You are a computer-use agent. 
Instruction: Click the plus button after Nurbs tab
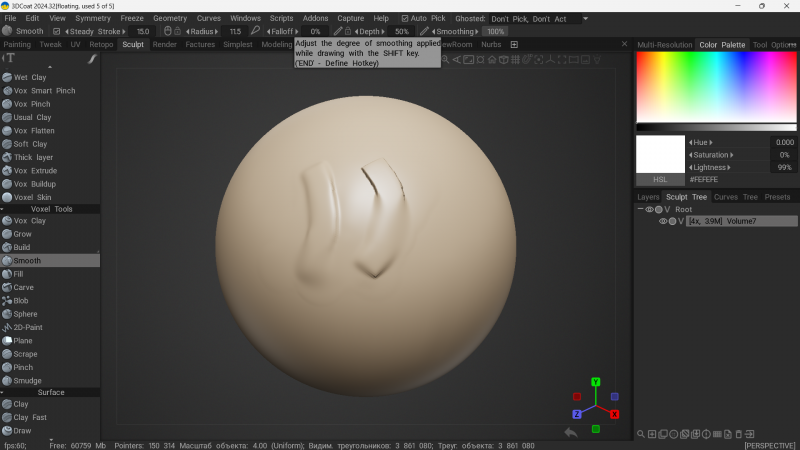tap(514, 44)
